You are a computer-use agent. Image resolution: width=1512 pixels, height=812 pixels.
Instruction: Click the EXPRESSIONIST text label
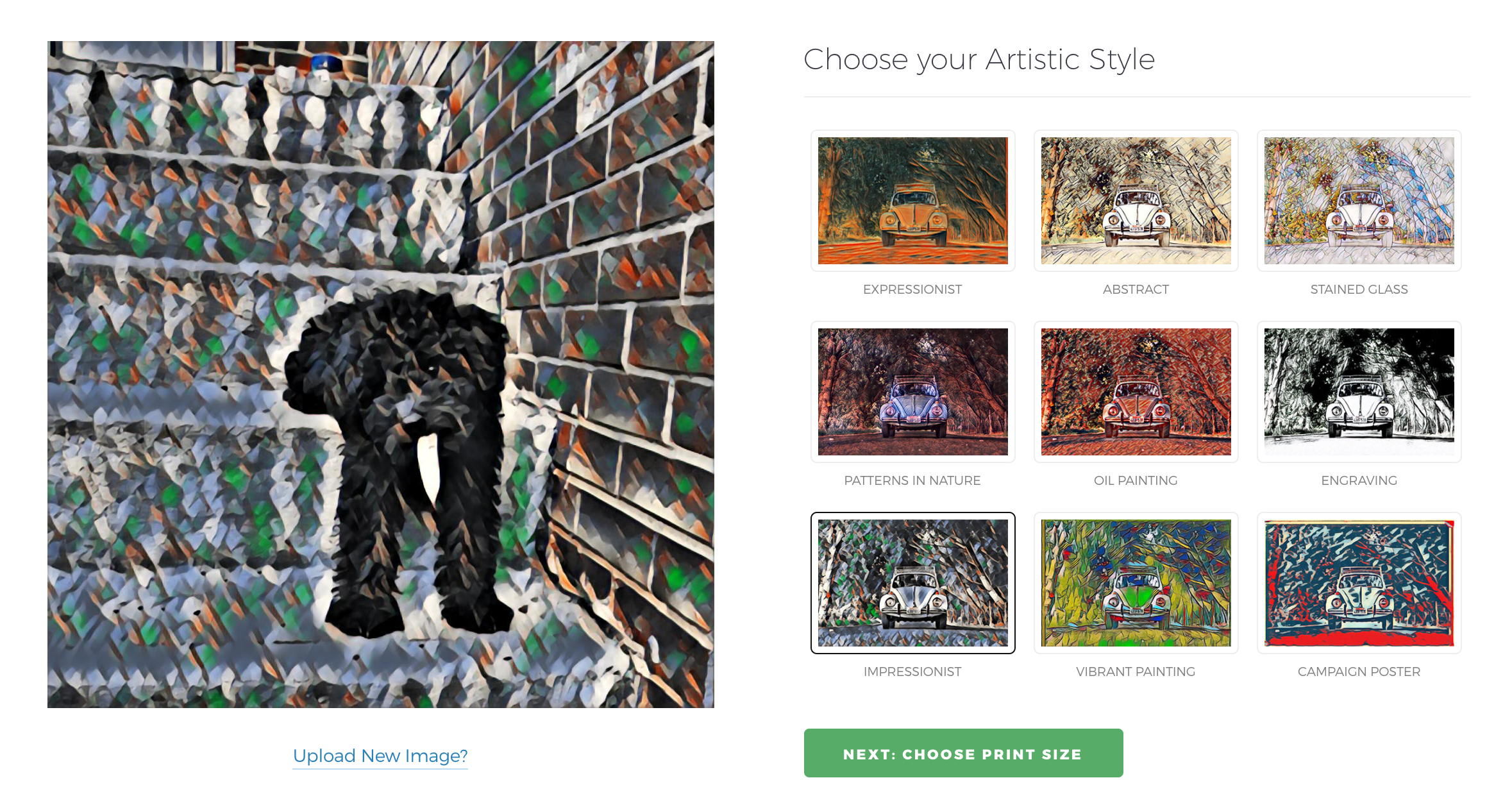pos(912,289)
